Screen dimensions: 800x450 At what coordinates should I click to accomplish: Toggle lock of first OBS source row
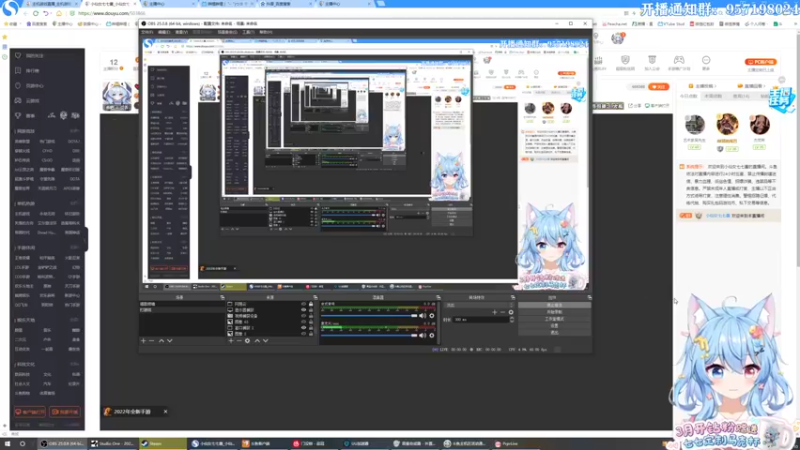click(x=311, y=304)
